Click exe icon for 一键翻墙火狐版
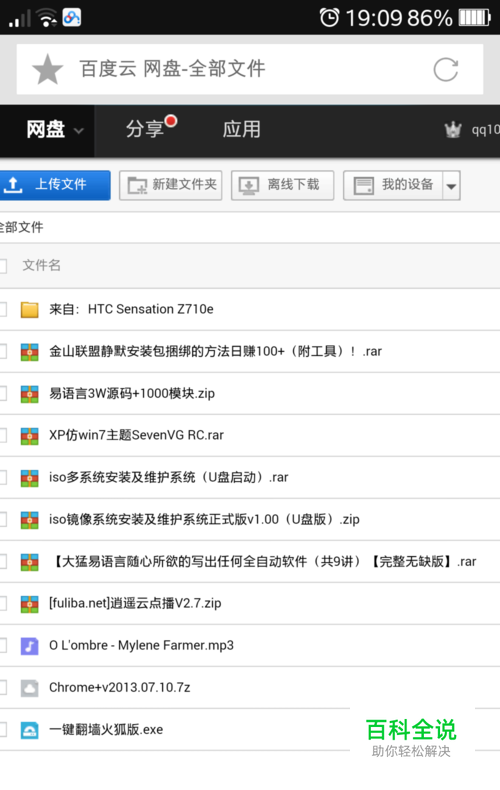 pos(30,730)
